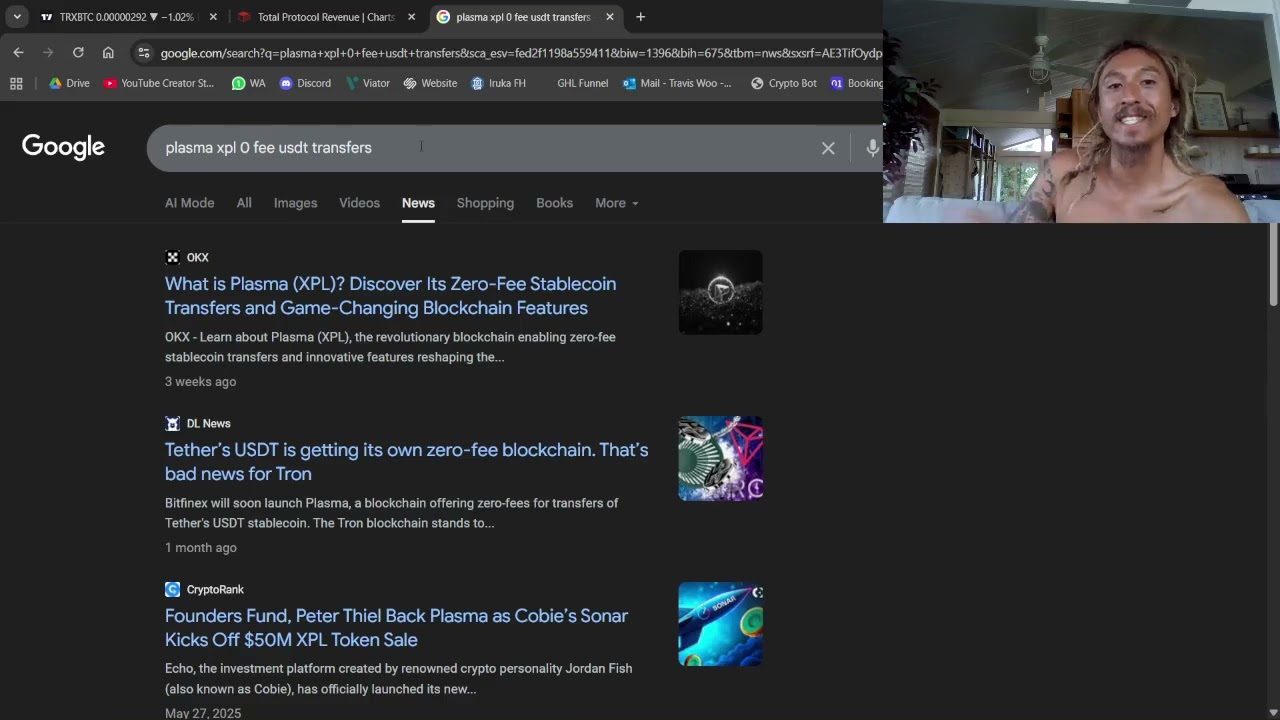Image resolution: width=1280 pixels, height=720 pixels.
Task: Click the CryptoRank source icon
Action: click(172, 589)
